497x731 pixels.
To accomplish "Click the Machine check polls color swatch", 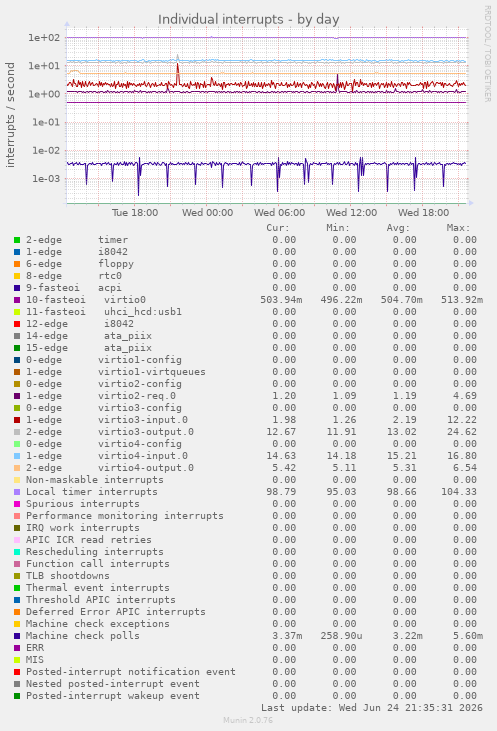I will (17, 636).
